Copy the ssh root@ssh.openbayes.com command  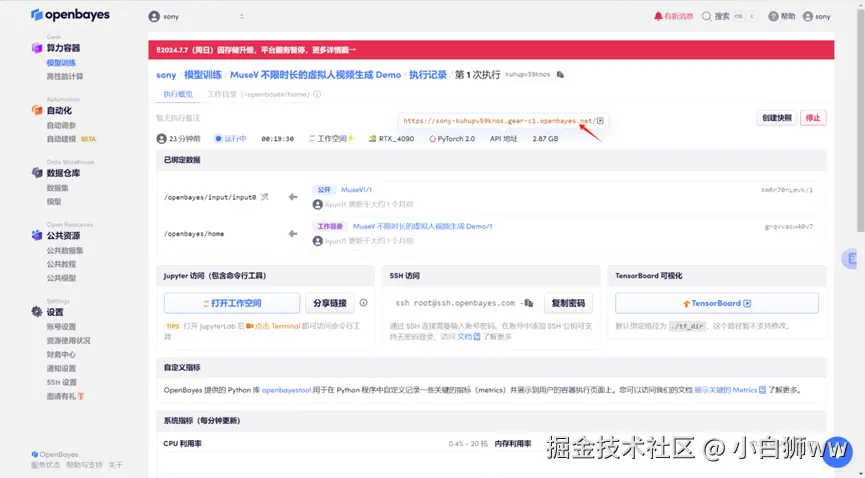coord(529,303)
